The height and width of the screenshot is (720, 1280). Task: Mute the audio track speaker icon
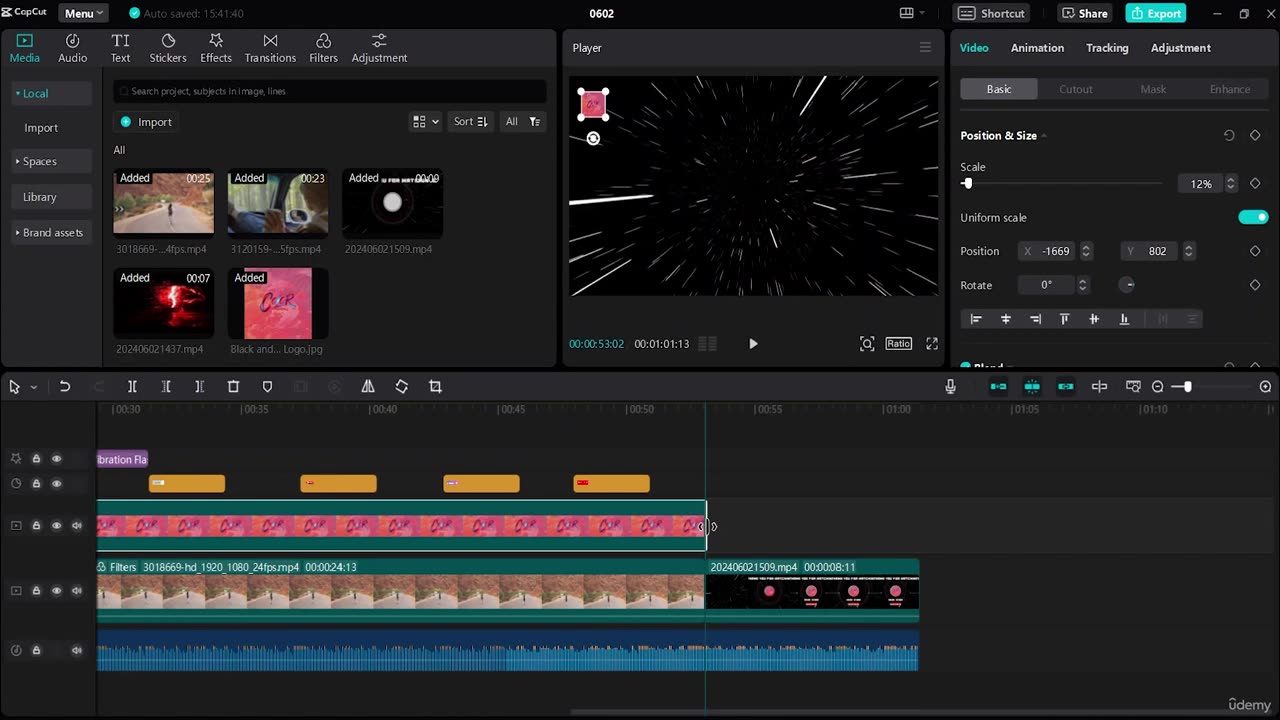coord(76,650)
